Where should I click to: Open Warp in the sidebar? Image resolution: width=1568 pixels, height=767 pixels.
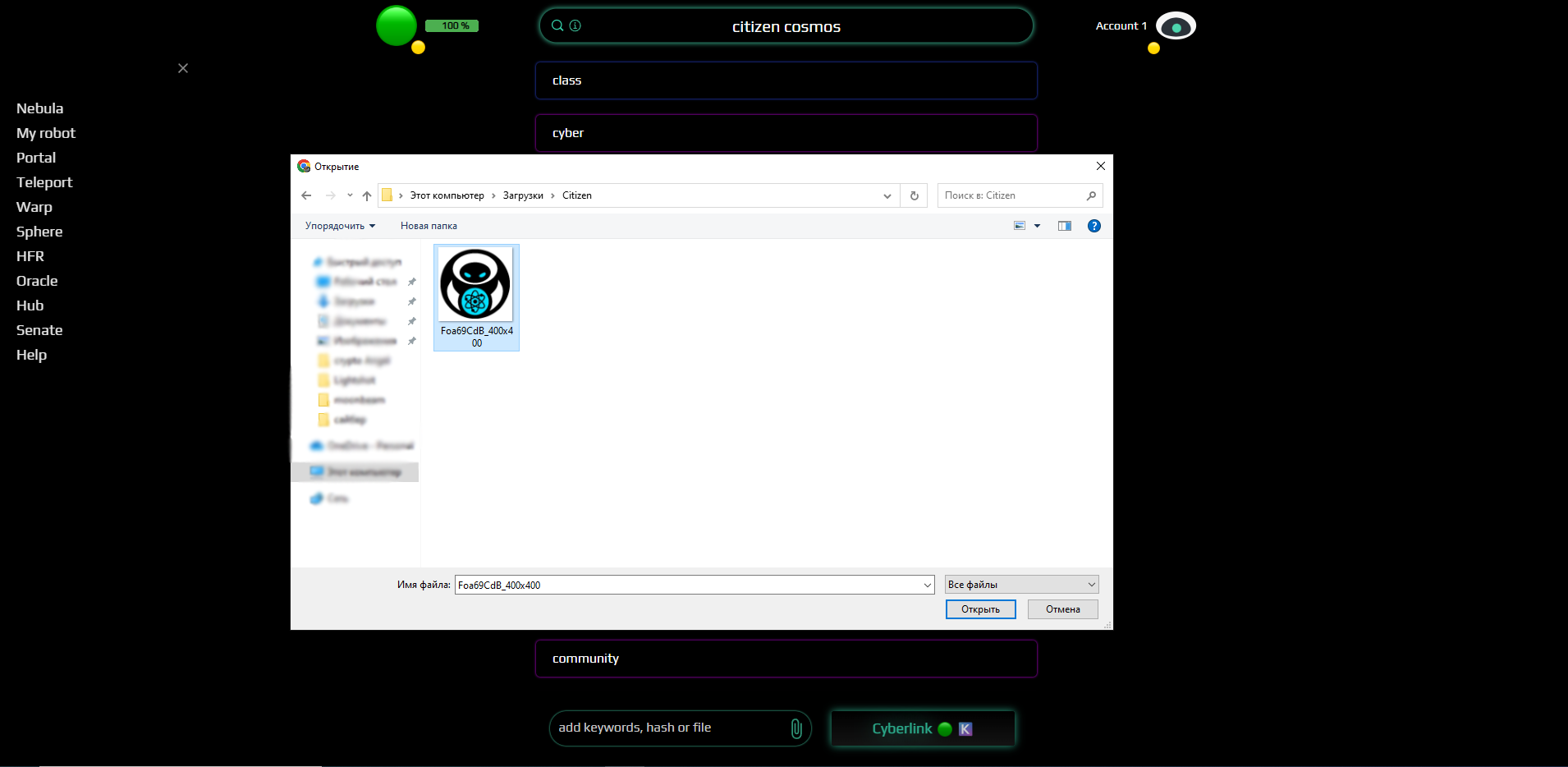click(34, 207)
